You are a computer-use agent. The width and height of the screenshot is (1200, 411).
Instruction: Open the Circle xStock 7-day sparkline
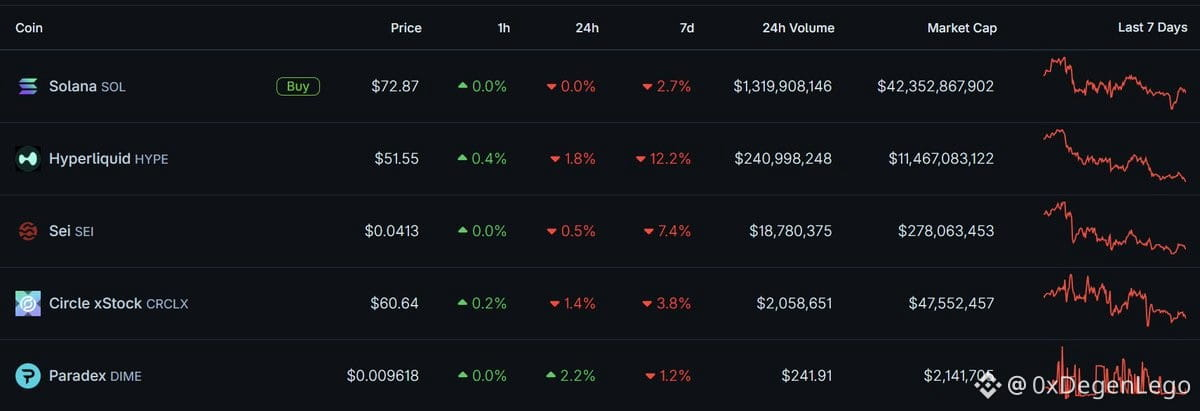pyautogui.click(x=1114, y=300)
